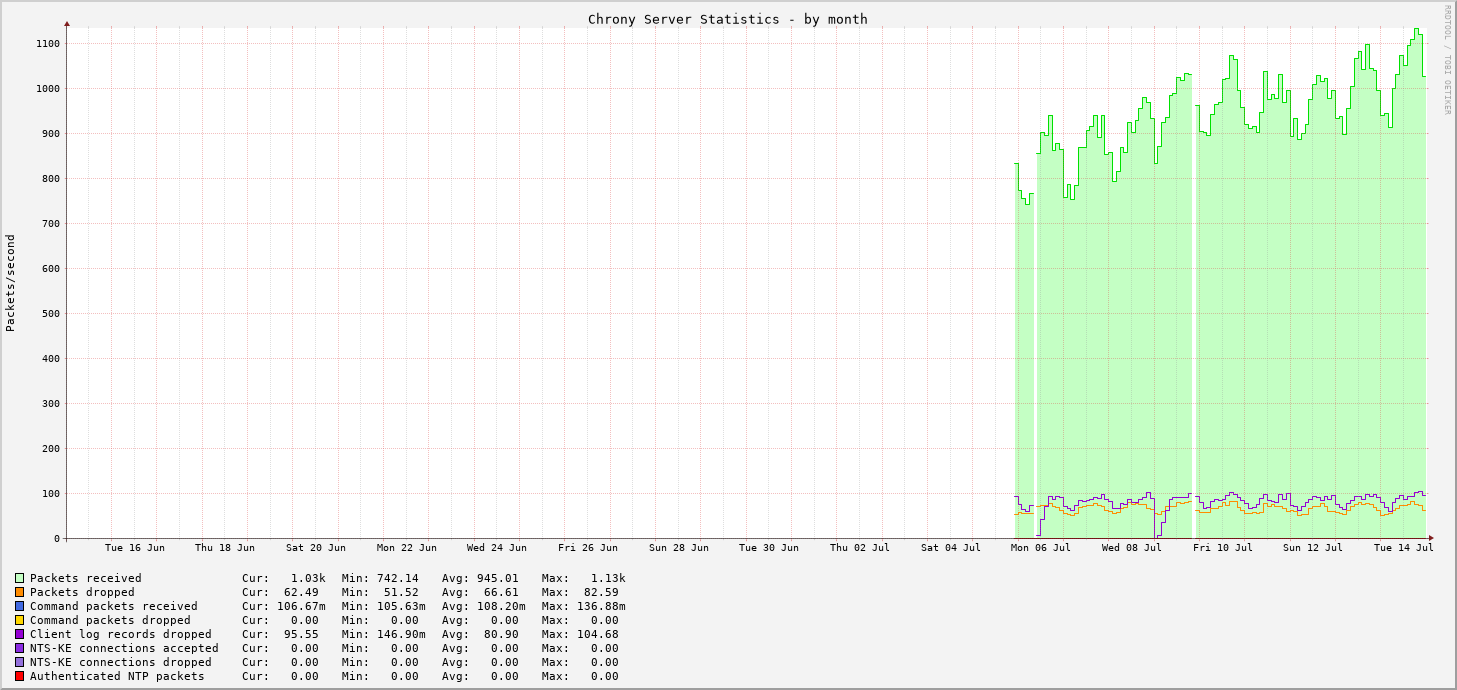Click the 400 y-axis value

coord(51,358)
